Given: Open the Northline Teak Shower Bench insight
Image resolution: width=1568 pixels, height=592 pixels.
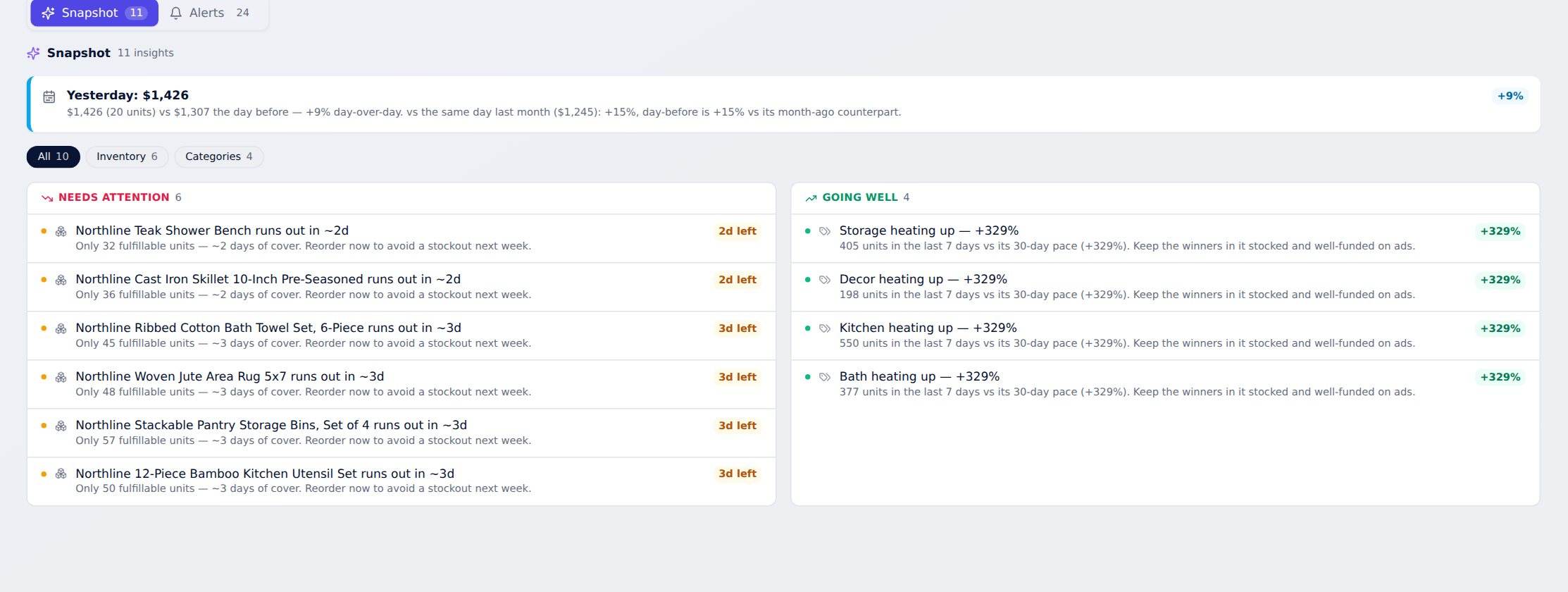Looking at the screenshot, I should 402,238.
